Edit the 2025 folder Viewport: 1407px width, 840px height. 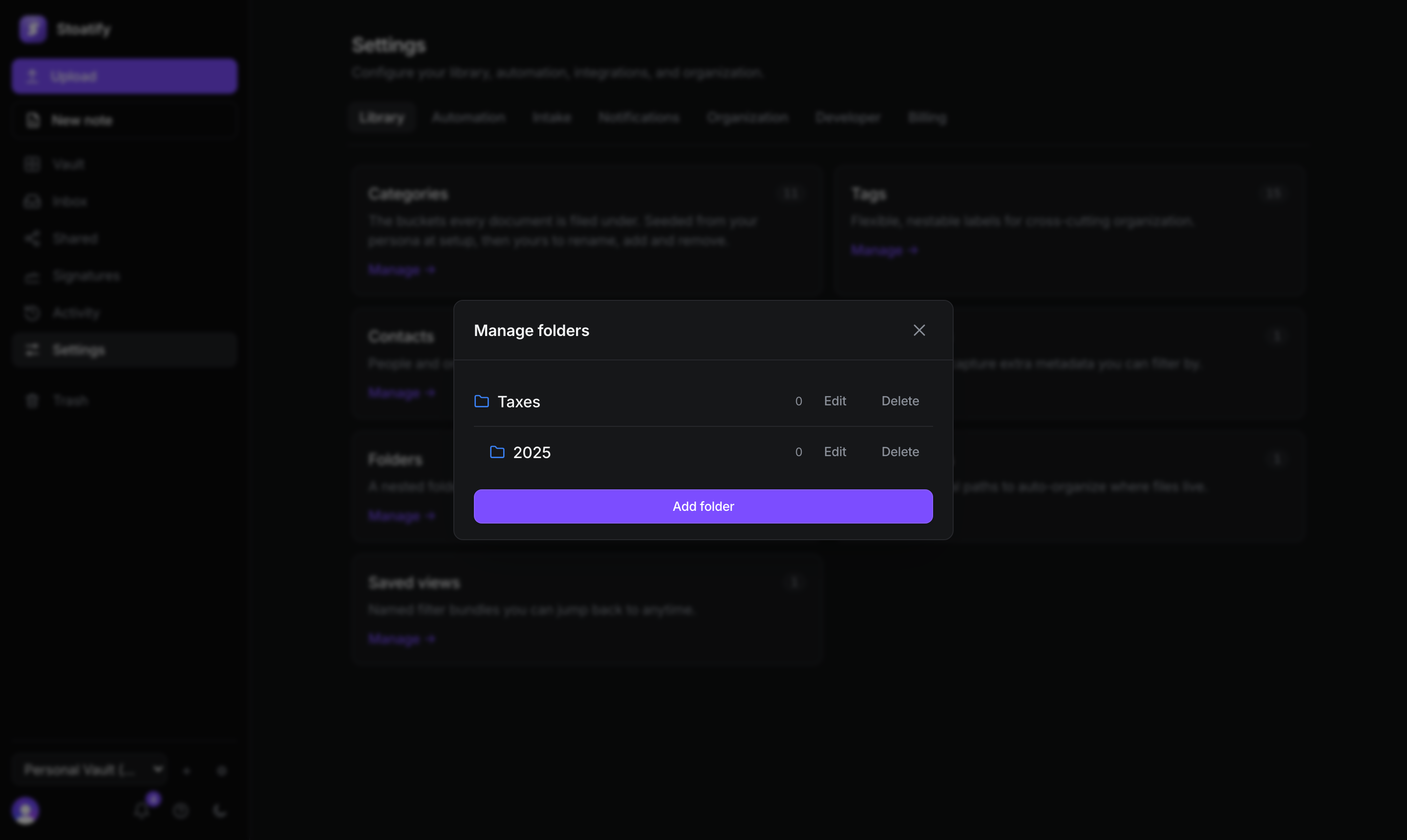[x=834, y=452]
